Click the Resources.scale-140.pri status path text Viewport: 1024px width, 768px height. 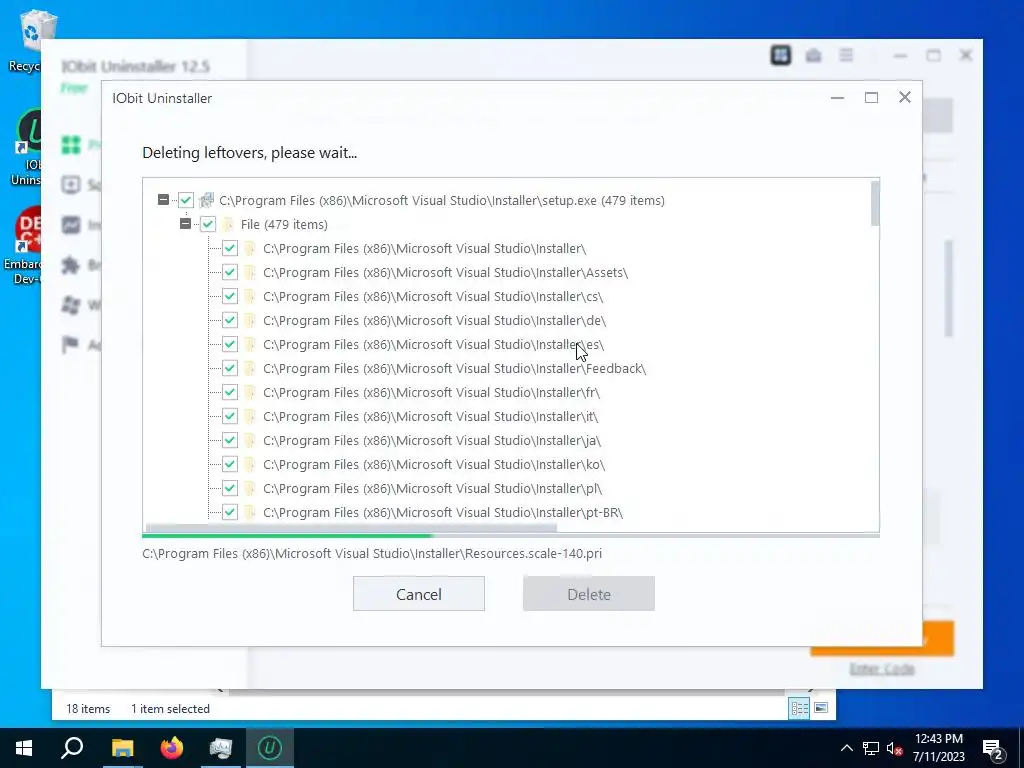372,553
